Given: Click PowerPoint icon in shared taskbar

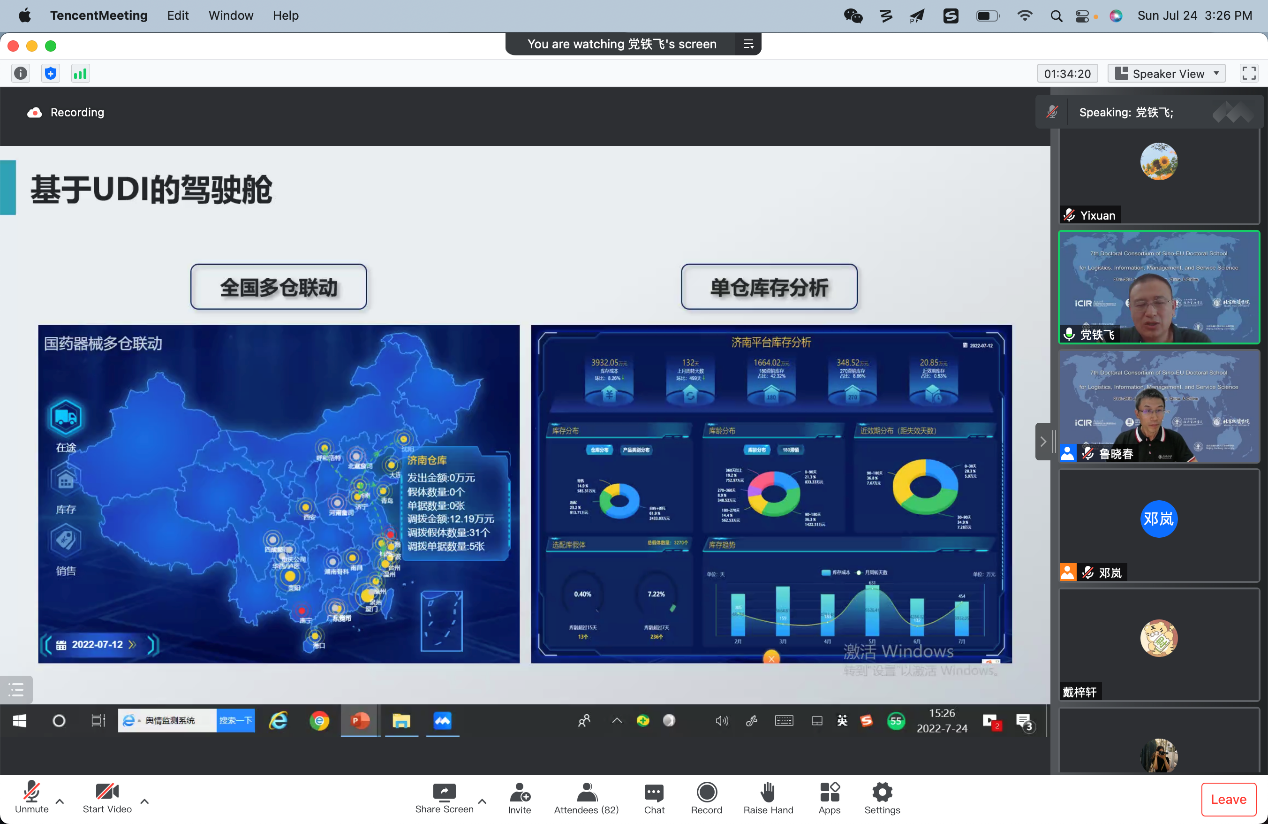Looking at the screenshot, I should point(360,720).
